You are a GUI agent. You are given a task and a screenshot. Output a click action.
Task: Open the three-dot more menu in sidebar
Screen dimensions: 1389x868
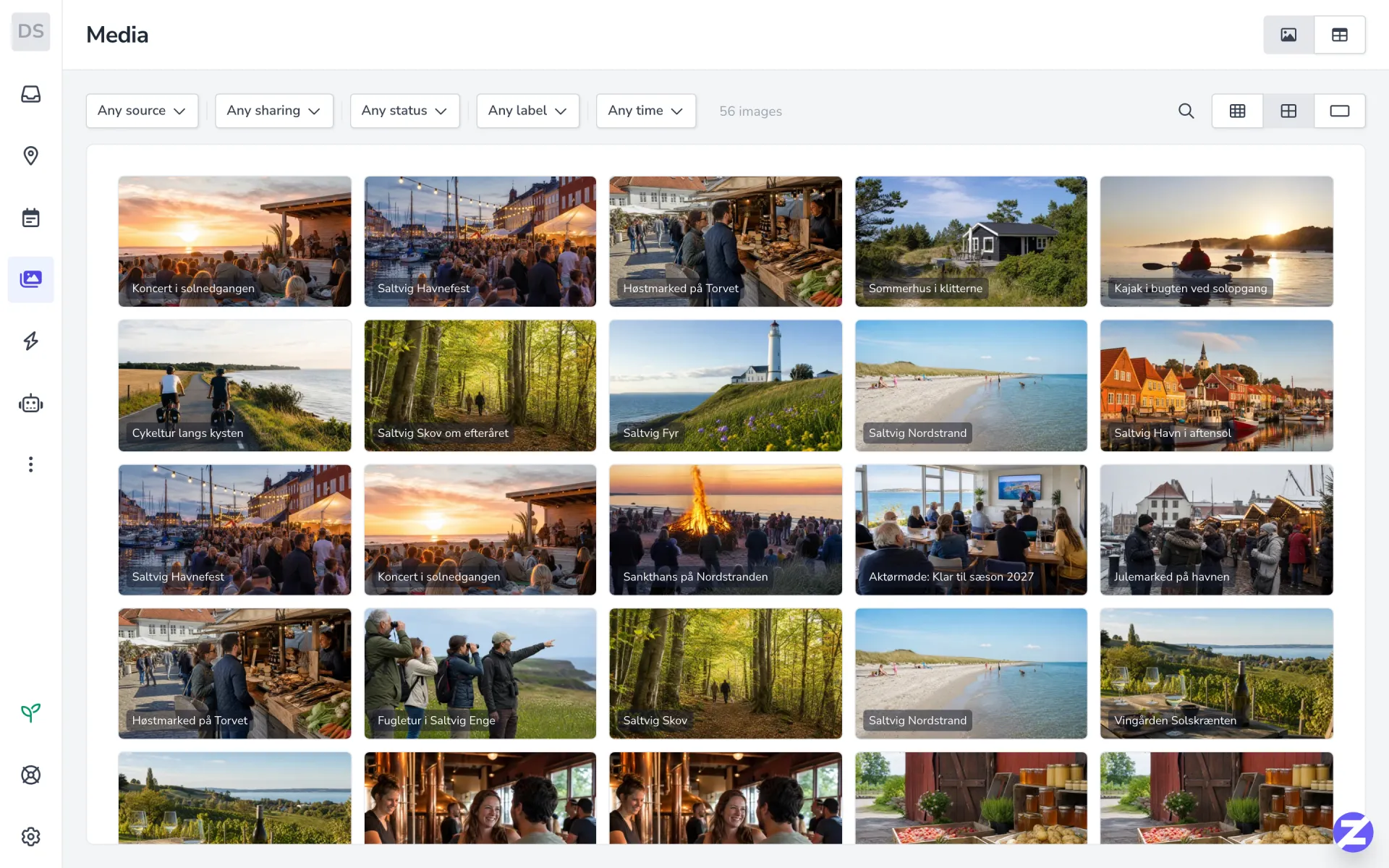tap(30, 464)
